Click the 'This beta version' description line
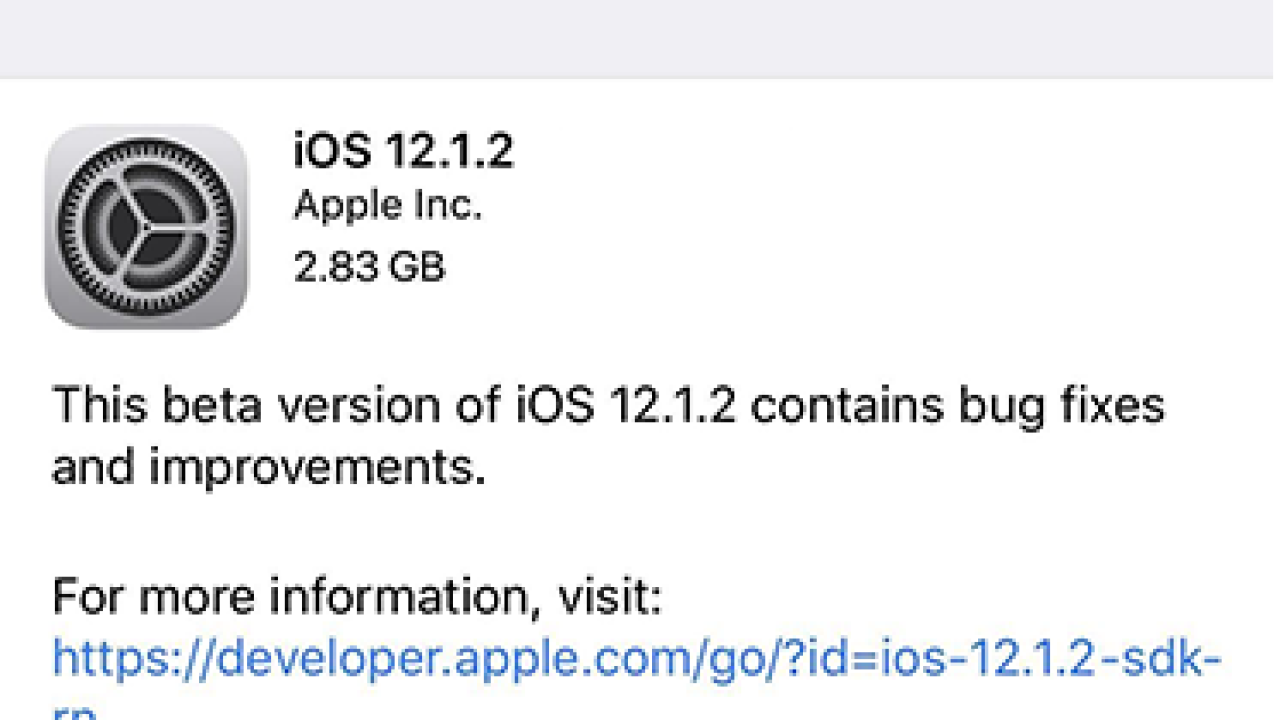Image resolution: width=1280 pixels, height=720 pixels. [x=608, y=407]
